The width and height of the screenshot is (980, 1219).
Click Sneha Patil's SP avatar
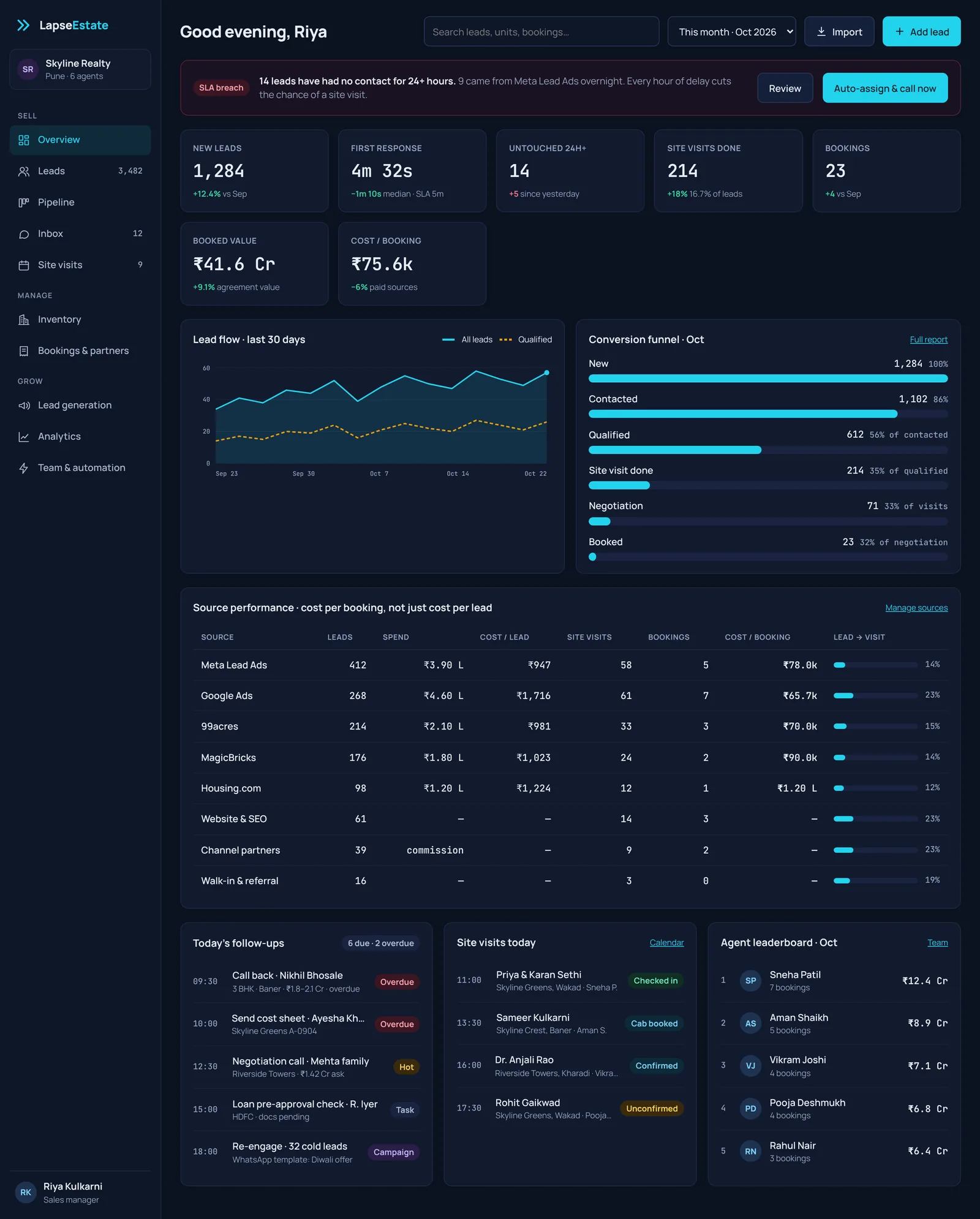750,981
